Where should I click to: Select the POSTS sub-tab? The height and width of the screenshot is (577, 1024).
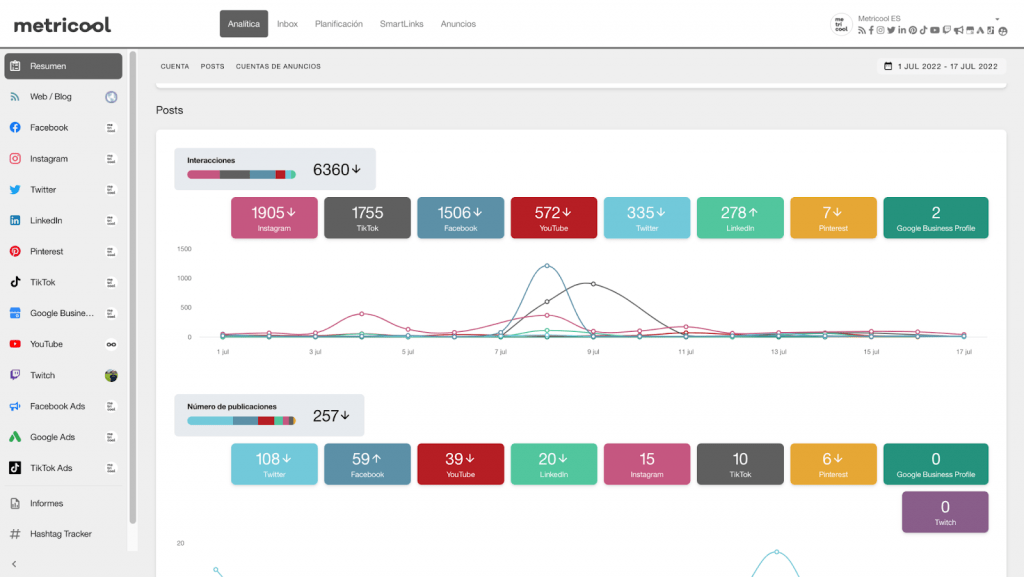(212, 67)
